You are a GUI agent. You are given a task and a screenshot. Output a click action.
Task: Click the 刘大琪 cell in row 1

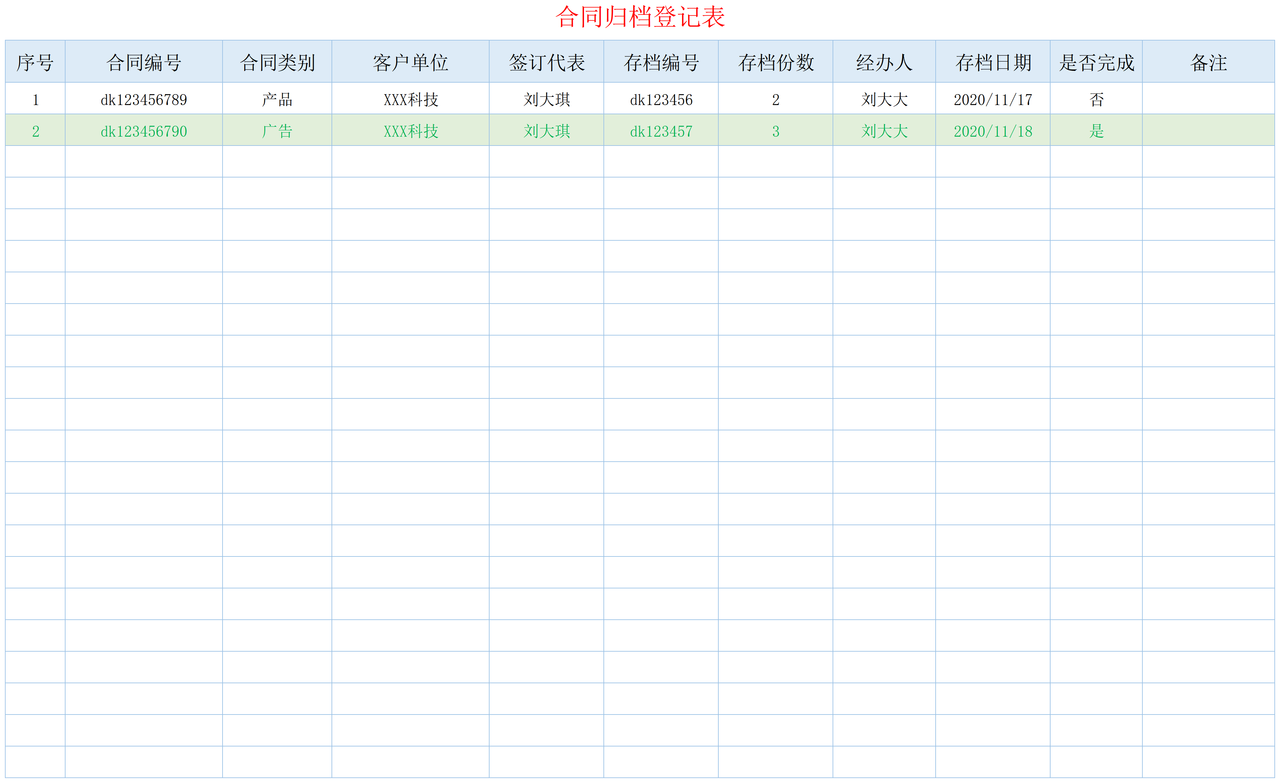tap(547, 99)
